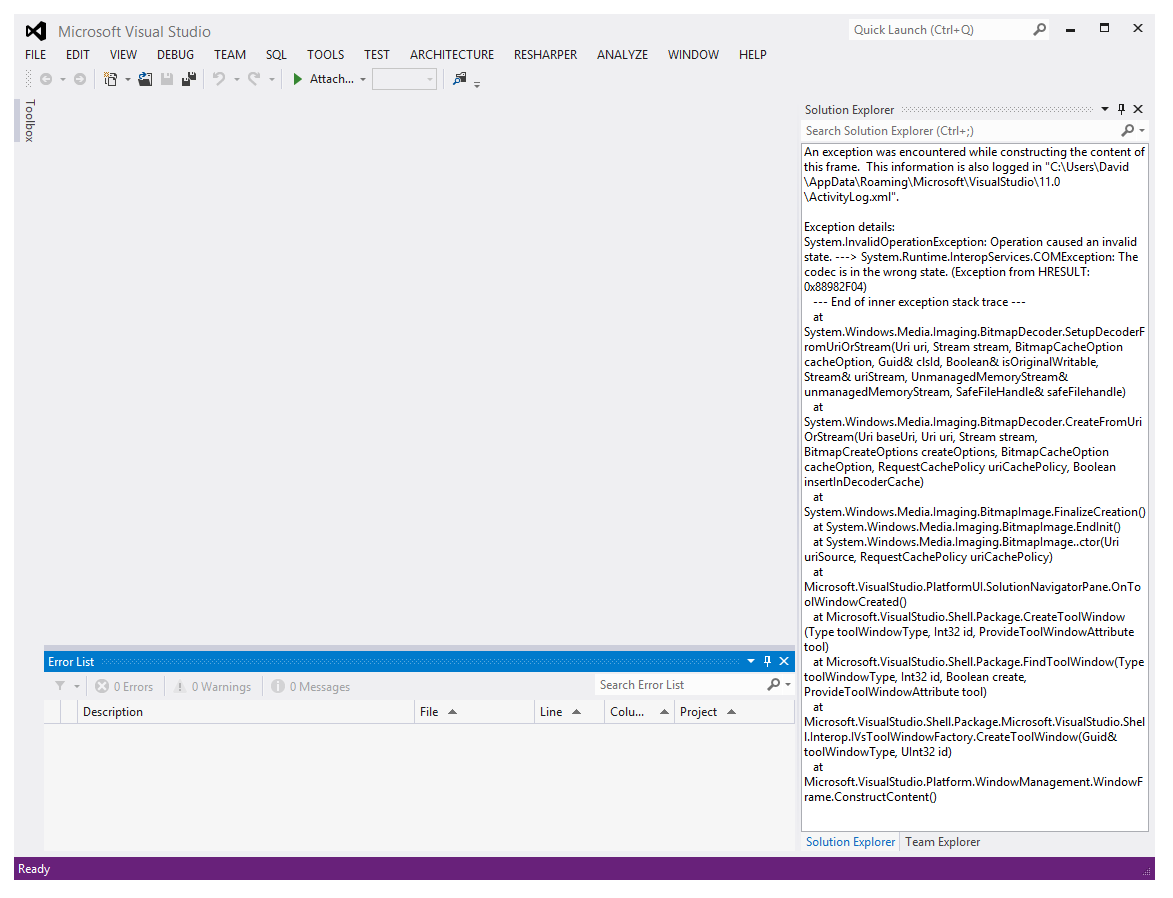
Task: Click the Navigate Forward arrow icon
Action: coord(80,79)
